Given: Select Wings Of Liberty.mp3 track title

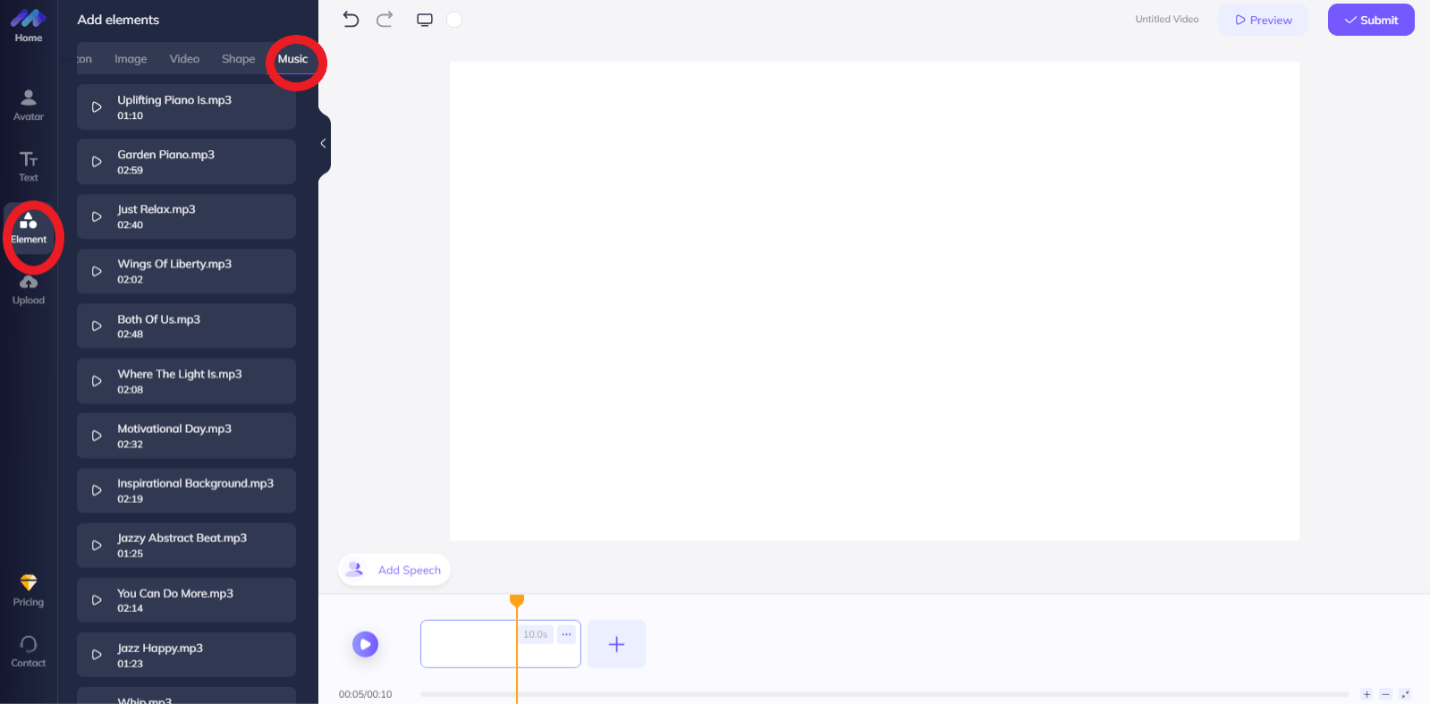Looking at the screenshot, I should point(174,265).
